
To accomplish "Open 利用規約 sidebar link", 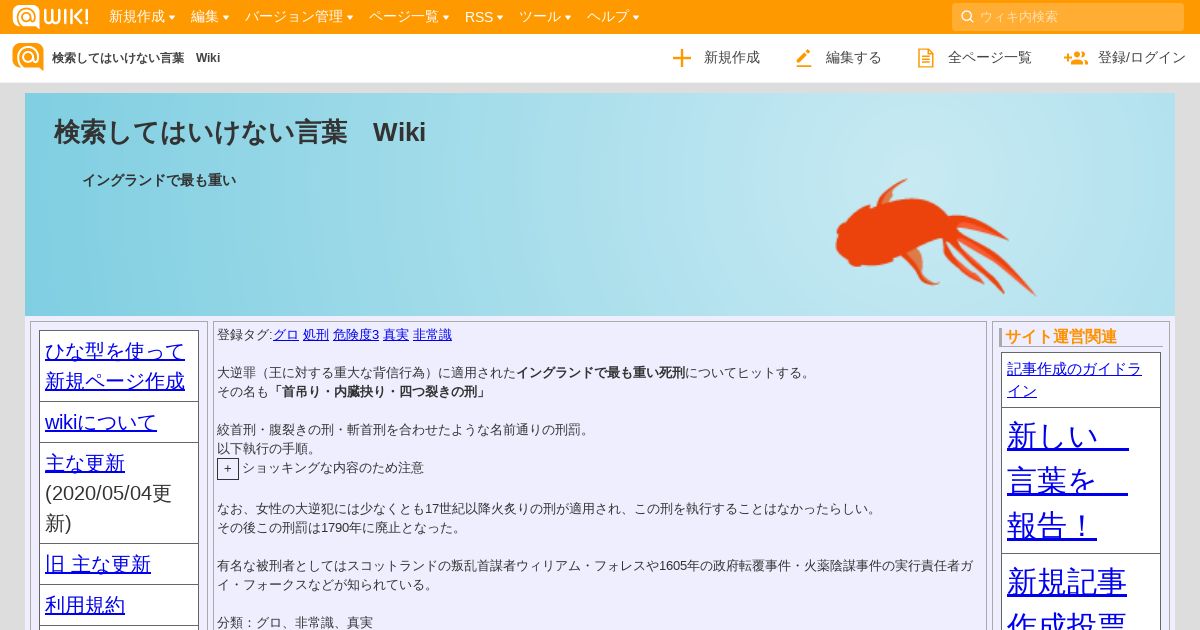I will [x=85, y=605].
